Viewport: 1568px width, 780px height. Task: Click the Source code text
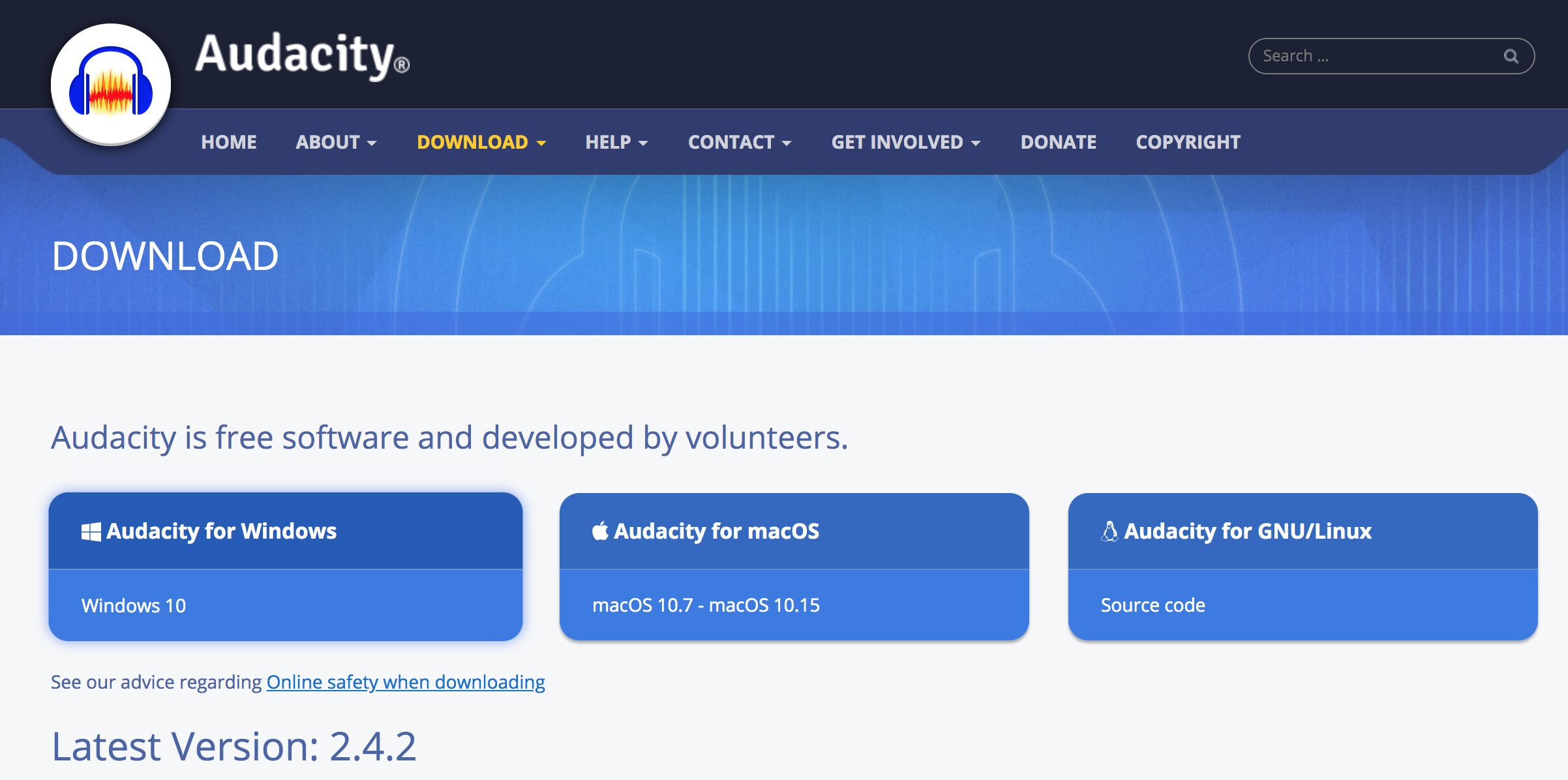[x=1153, y=605]
